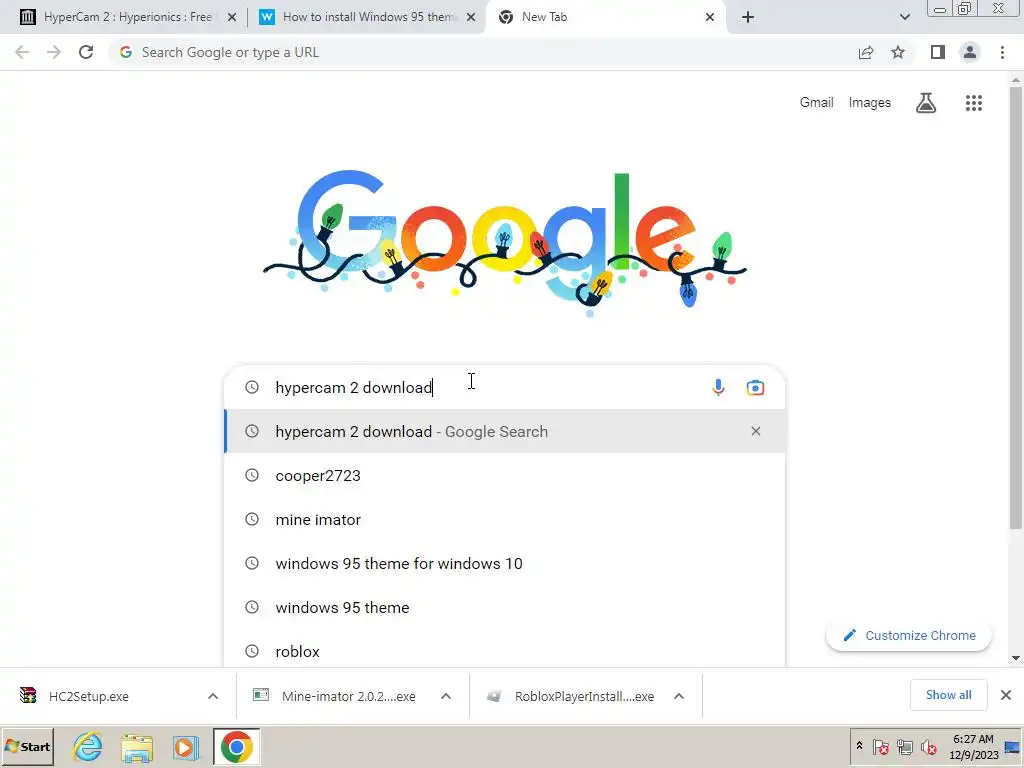Open the taskbar clock and date

click(x=973, y=746)
